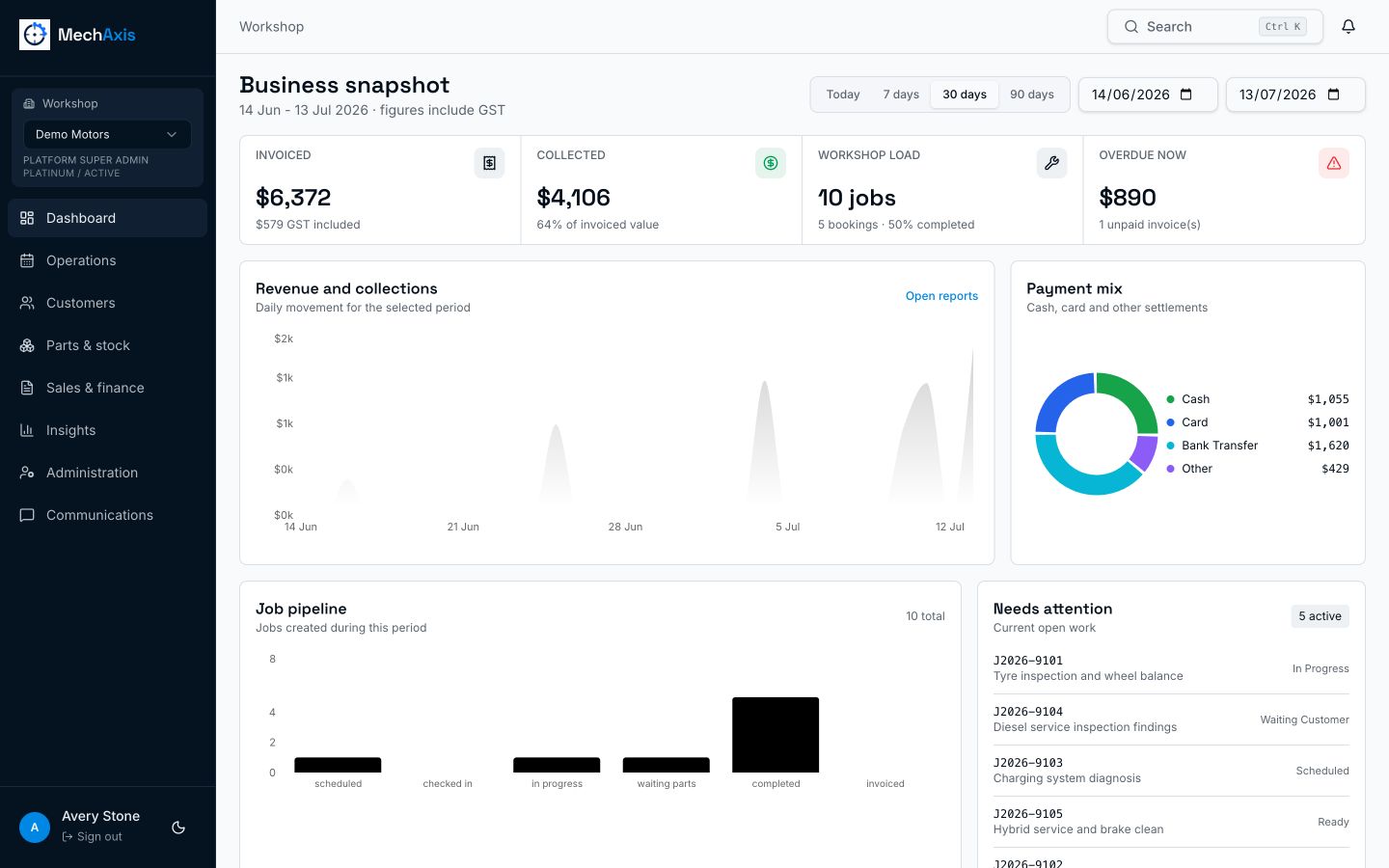
Task: Select the Today range tab
Action: coord(843,95)
